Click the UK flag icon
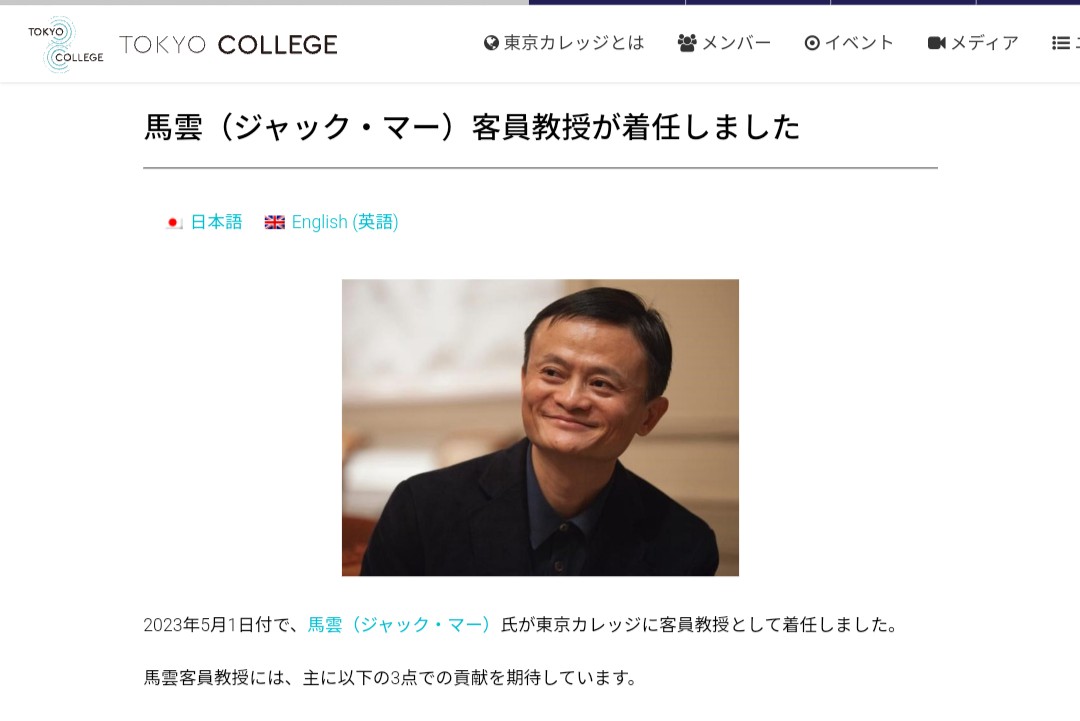The image size is (1080, 721). (x=275, y=222)
